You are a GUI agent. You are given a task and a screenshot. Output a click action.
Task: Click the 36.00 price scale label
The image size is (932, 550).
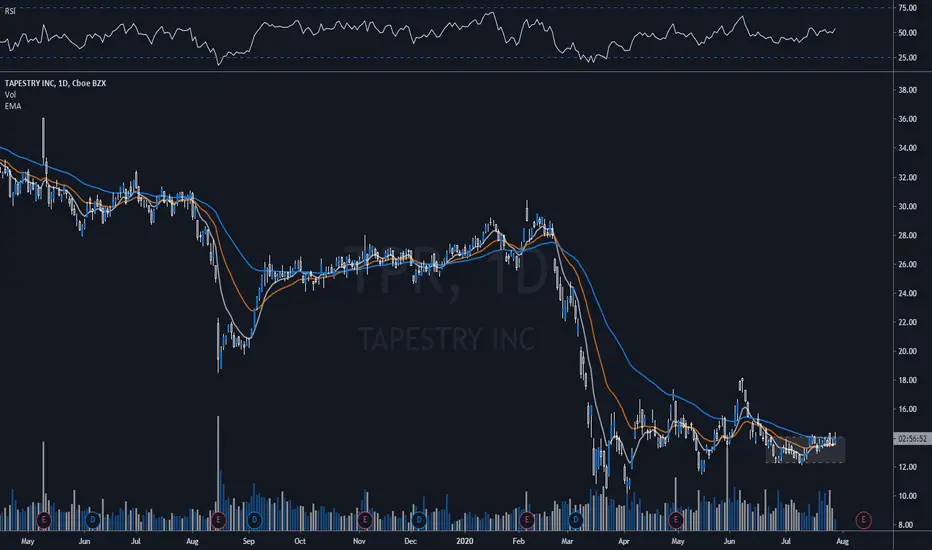pyautogui.click(x=907, y=119)
